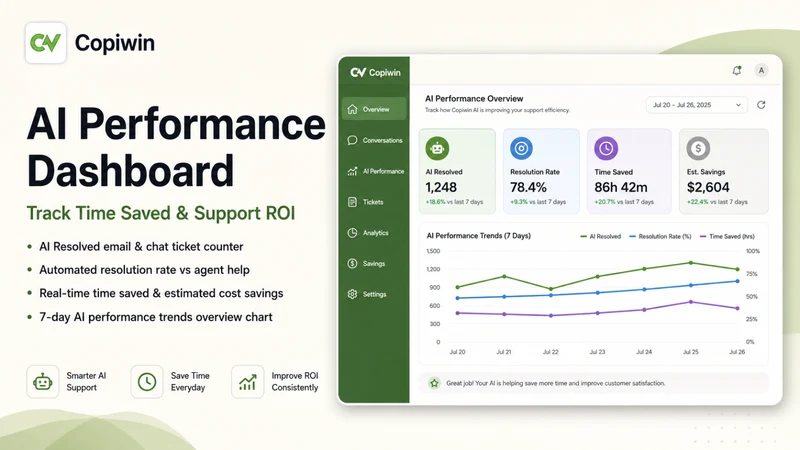The width and height of the screenshot is (800, 450).
Task: Toggle the Time Saved (hrs) legend entry
Action: pos(727,236)
